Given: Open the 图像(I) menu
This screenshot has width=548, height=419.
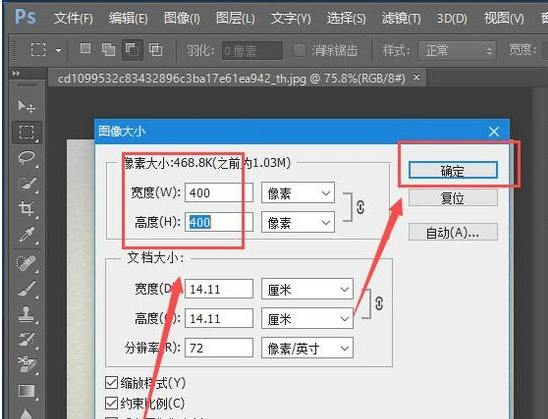Looking at the screenshot, I should click(182, 18).
